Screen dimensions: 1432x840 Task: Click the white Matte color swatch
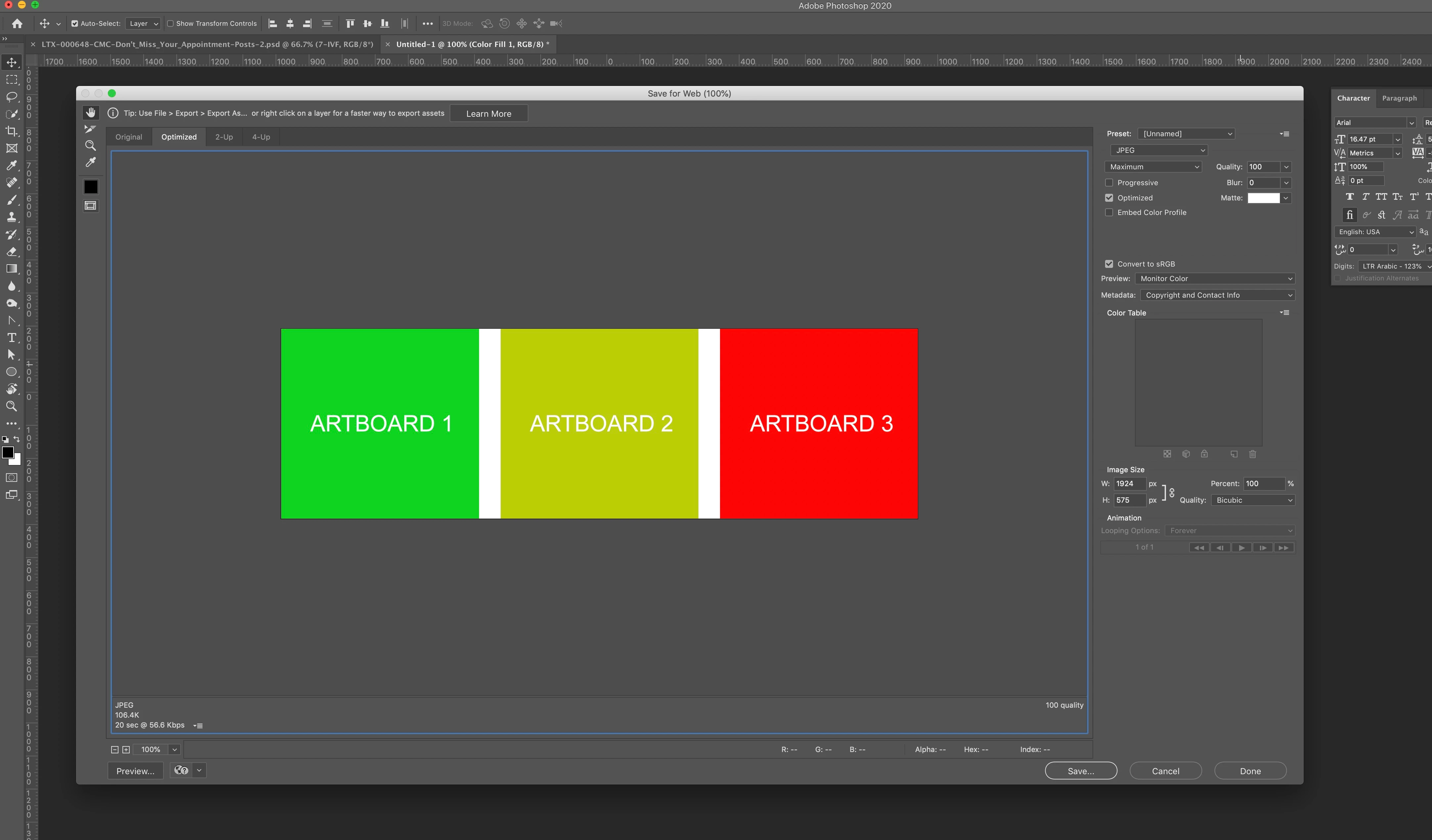coord(1263,198)
